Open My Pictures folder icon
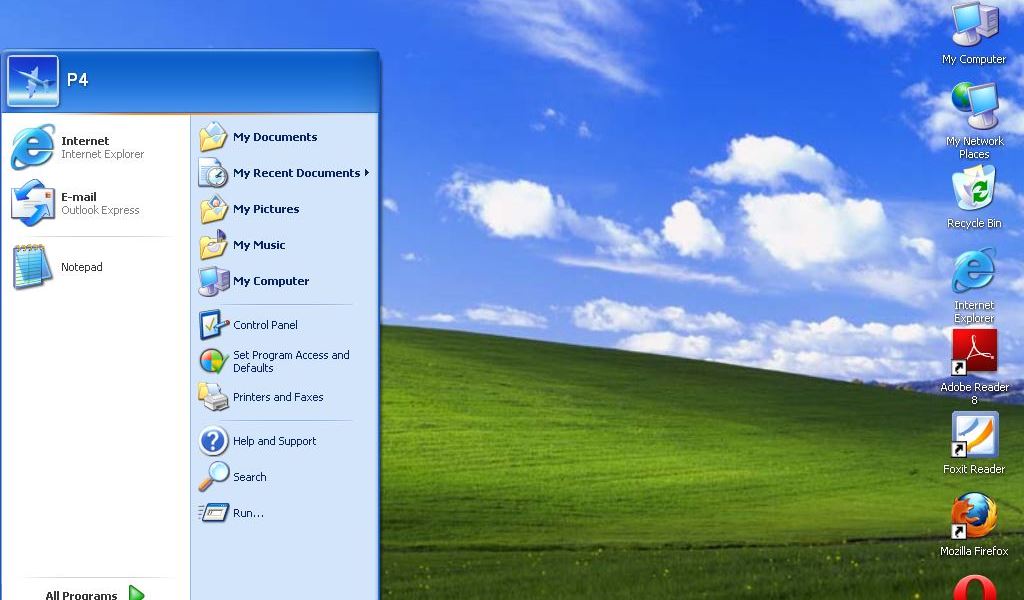1024x600 pixels. coord(213,209)
